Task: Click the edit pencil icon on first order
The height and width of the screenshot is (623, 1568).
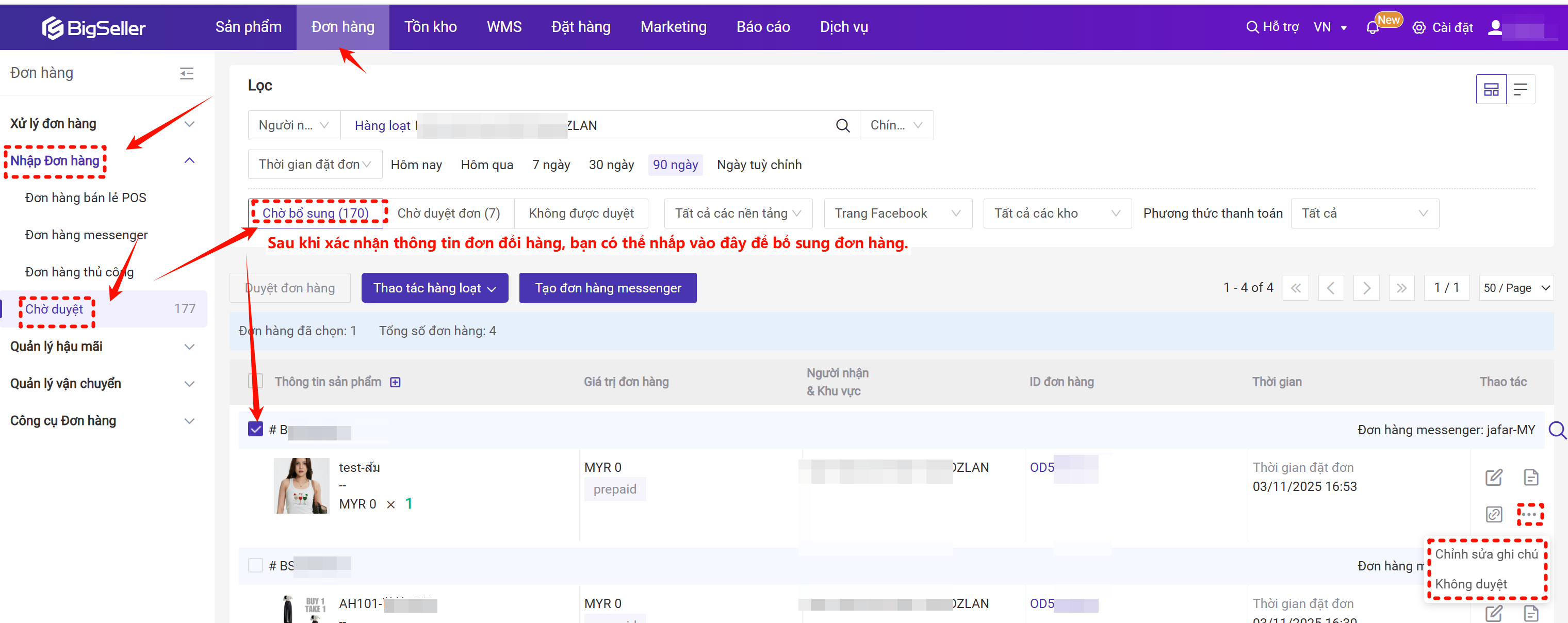Action: coord(1493,478)
